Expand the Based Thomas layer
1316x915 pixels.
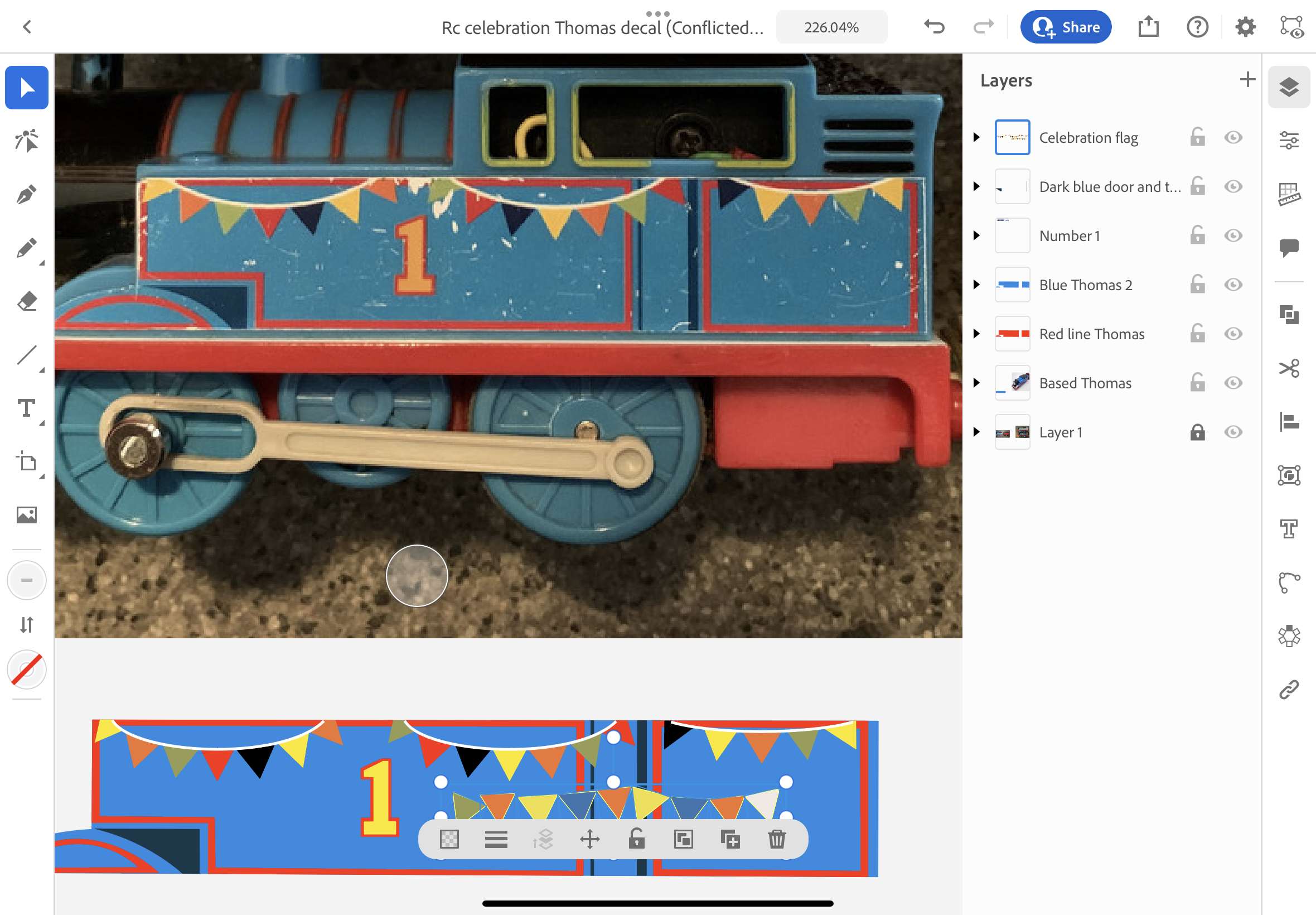[x=977, y=383]
